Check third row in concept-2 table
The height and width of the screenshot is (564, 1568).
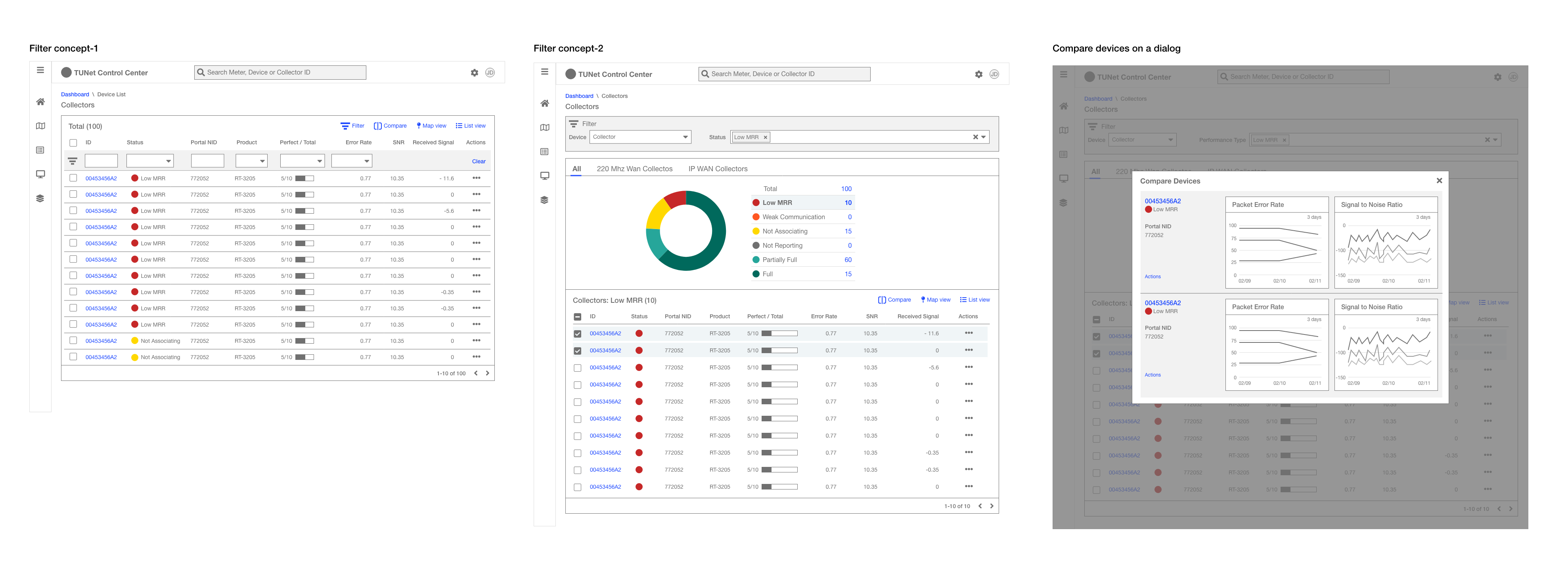click(578, 368)
